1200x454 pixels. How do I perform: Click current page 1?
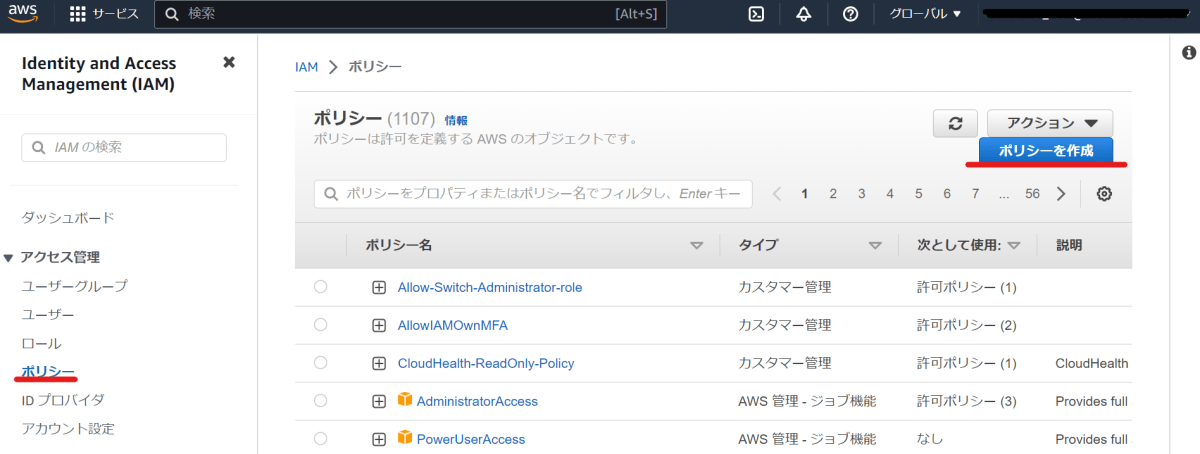(x=804, y=194)
